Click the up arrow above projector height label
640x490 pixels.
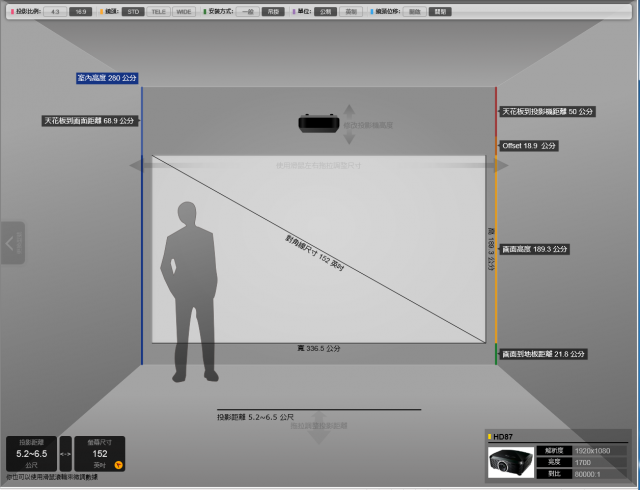click(349, 110)
